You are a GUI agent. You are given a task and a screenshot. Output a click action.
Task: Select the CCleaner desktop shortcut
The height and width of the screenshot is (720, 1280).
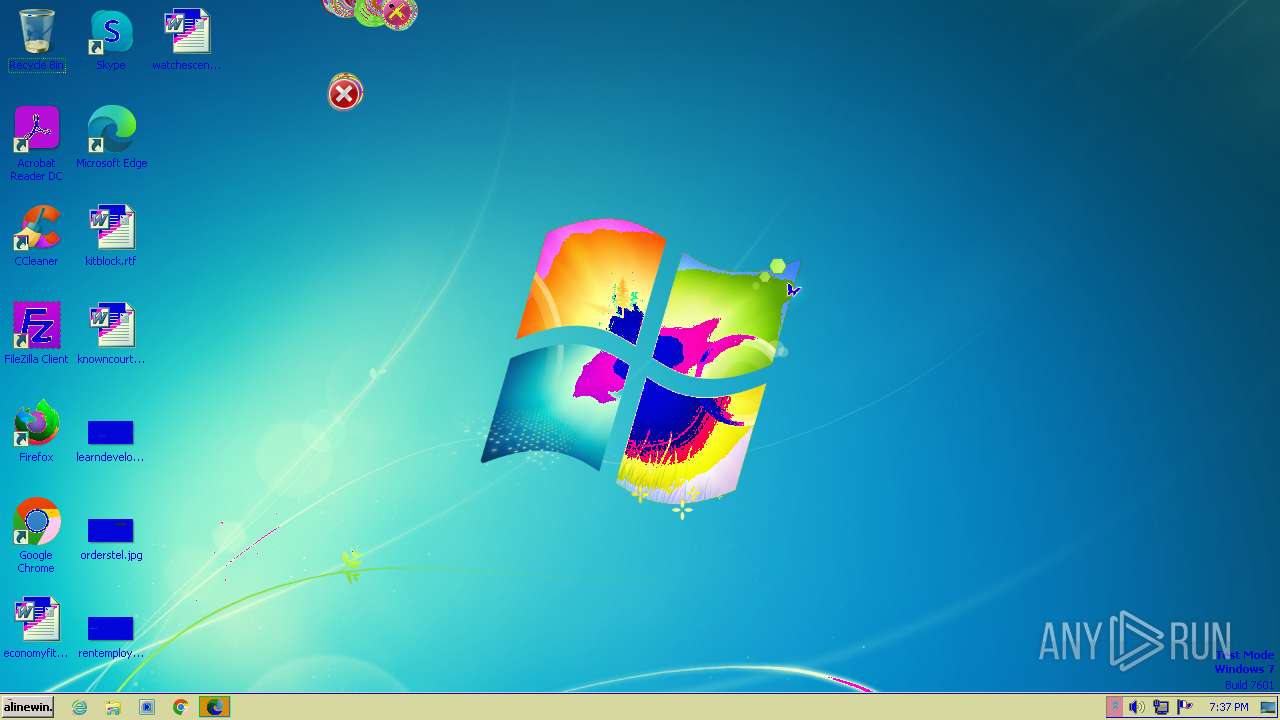(36, 236)
